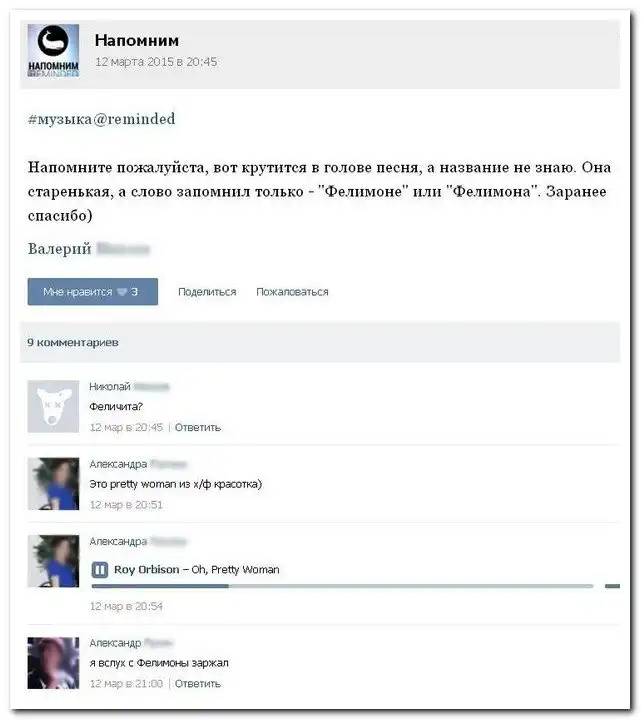This screenshot has width=641, height=720.
Task: Open the 9 комментариев header
Action: [73, 343]
